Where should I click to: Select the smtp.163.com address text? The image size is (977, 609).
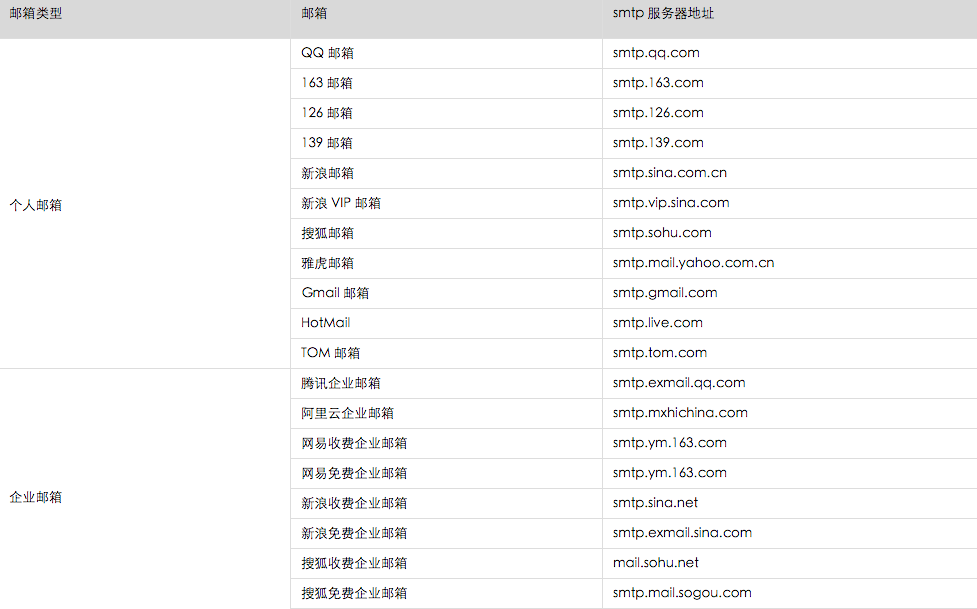coord(658,83)
